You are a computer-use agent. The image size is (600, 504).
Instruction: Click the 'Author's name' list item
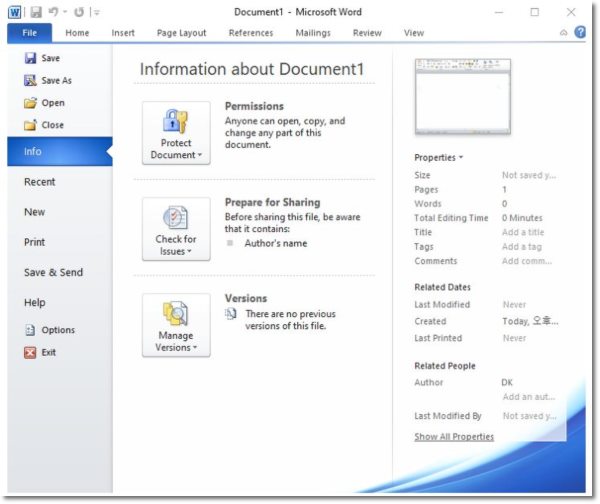(x=276, y=243)
